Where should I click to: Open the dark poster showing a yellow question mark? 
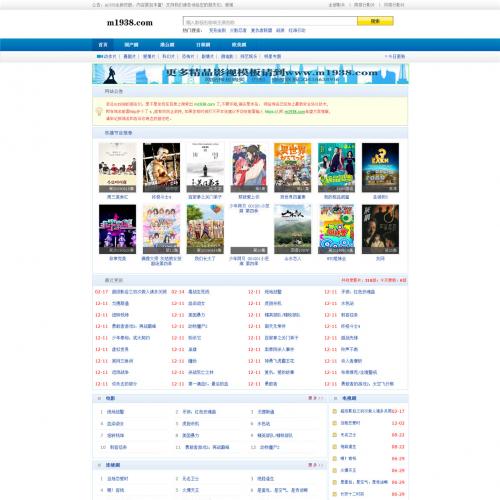pyautogui.click(x=380, y=167)
